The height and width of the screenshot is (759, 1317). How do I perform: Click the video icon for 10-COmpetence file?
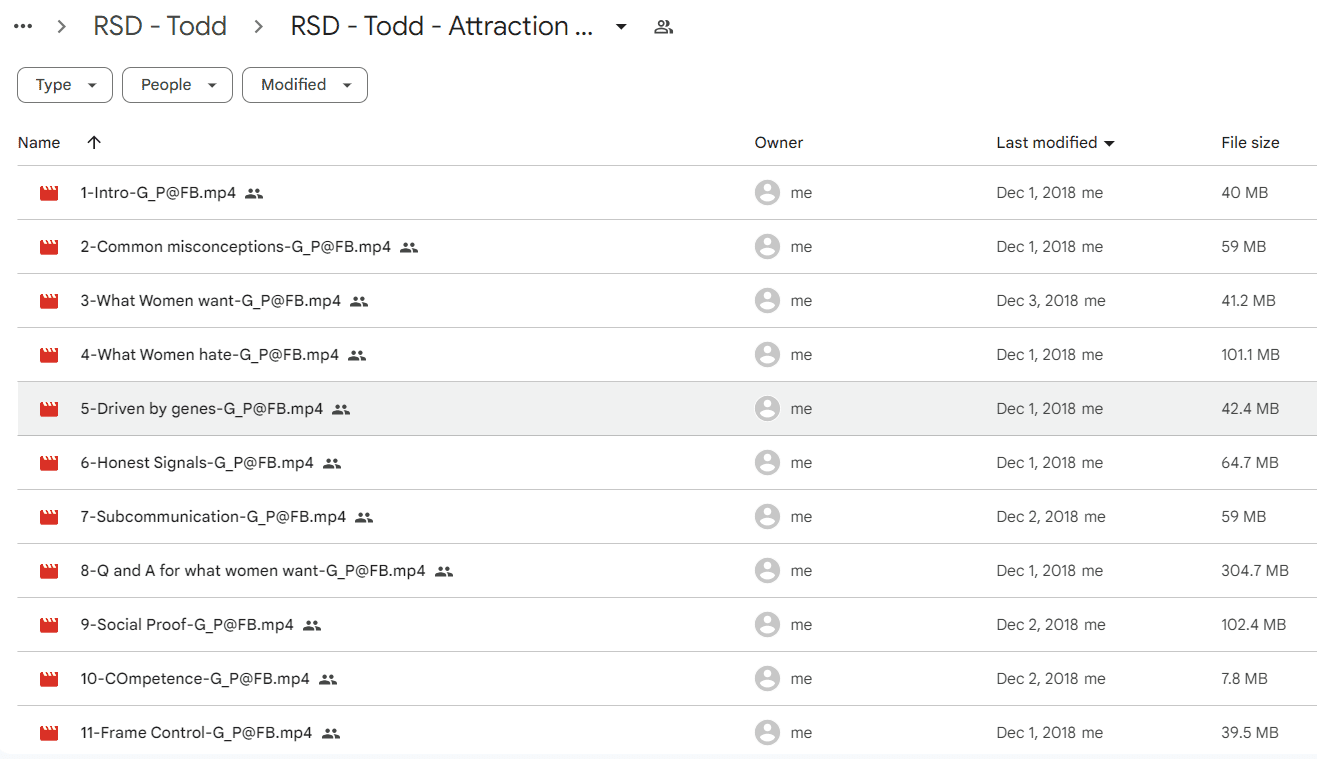[x=49, y=679]
